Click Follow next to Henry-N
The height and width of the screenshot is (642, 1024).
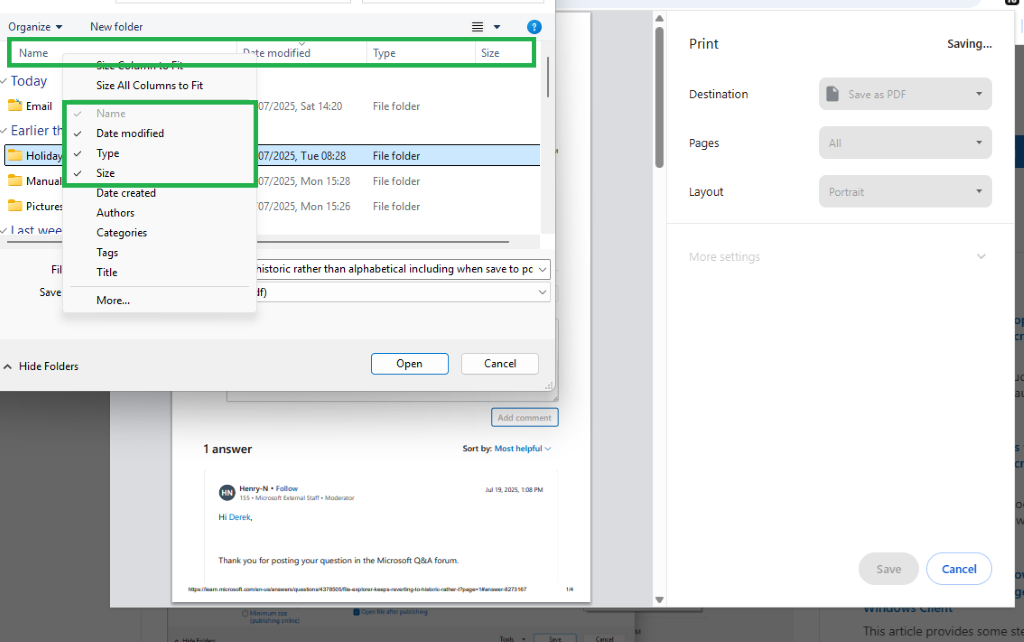[x=286, y=488]
